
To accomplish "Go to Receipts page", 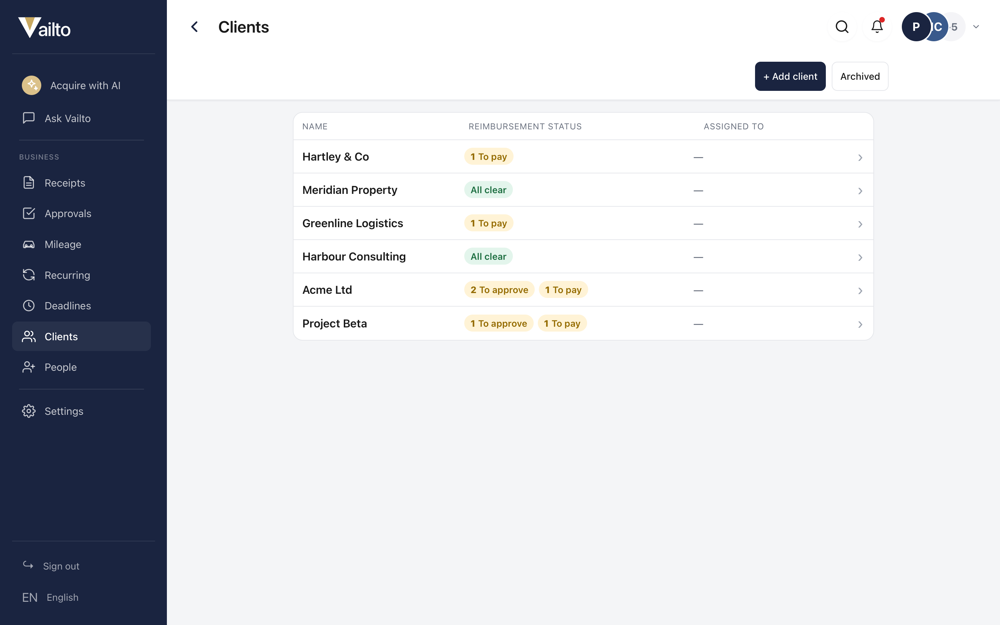I will pyautogui.click(x=82, y=182).
